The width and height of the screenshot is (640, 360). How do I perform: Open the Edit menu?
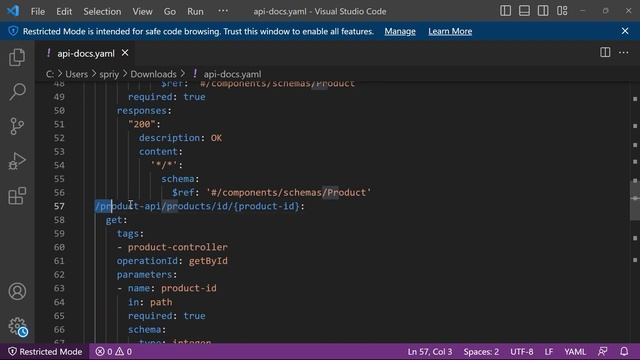[64, 11]
